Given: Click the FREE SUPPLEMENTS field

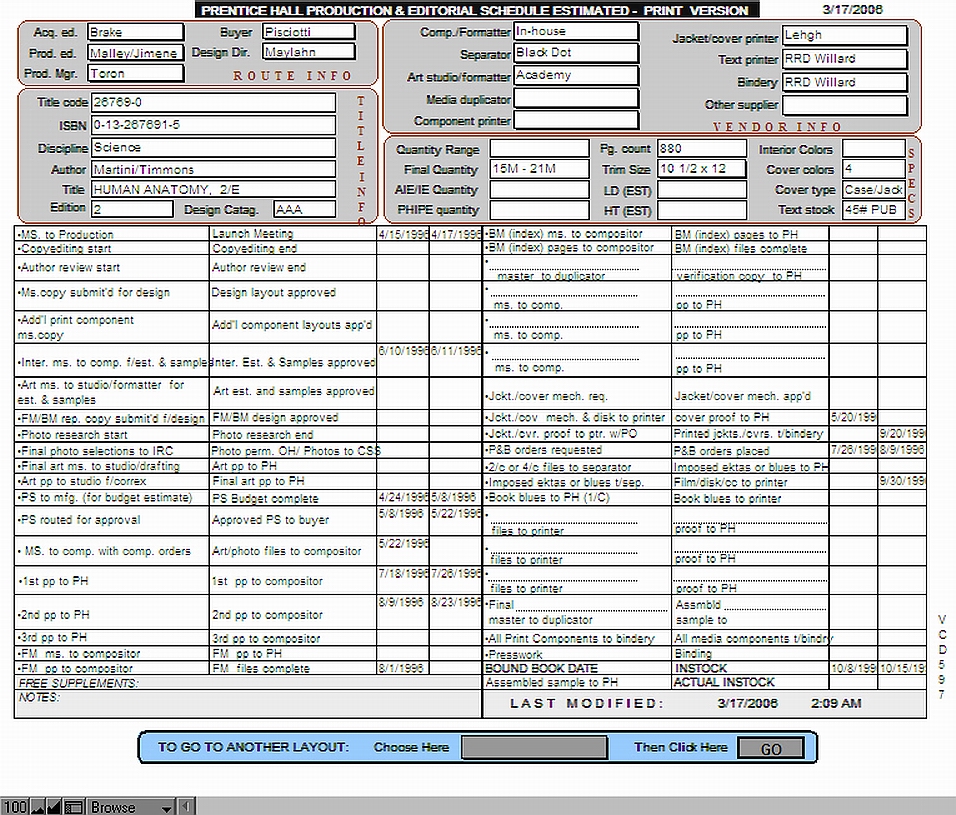Looking at the screenshot, I should 248,683.
